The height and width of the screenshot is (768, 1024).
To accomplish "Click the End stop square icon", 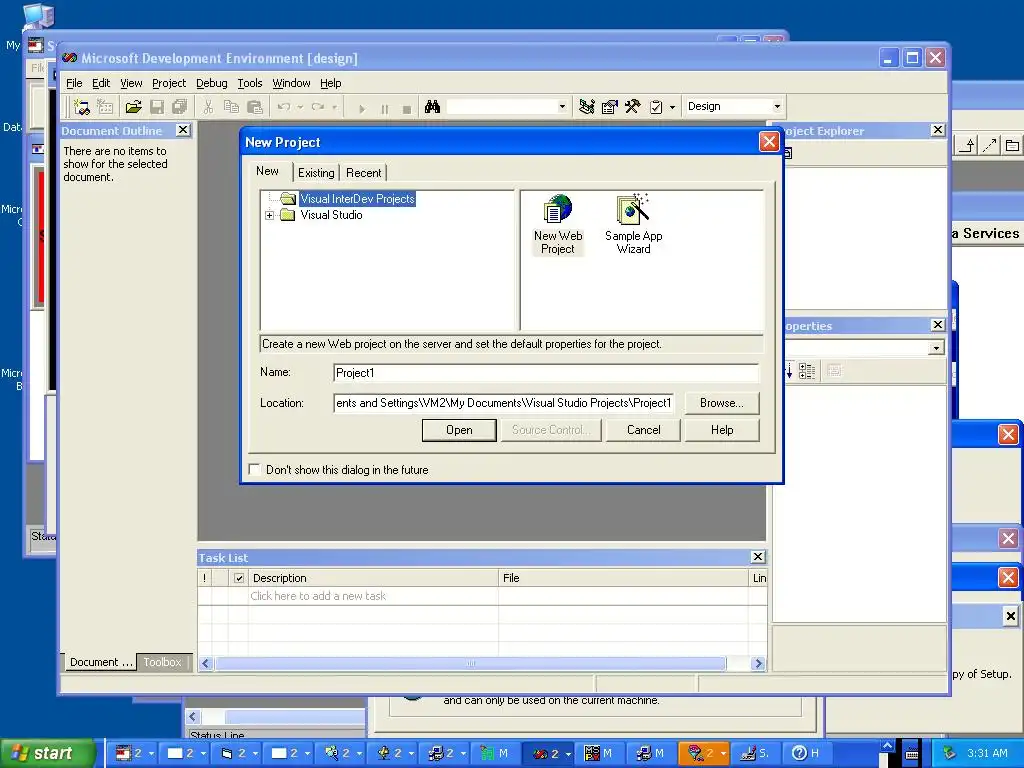I will [x=407, y=108].
